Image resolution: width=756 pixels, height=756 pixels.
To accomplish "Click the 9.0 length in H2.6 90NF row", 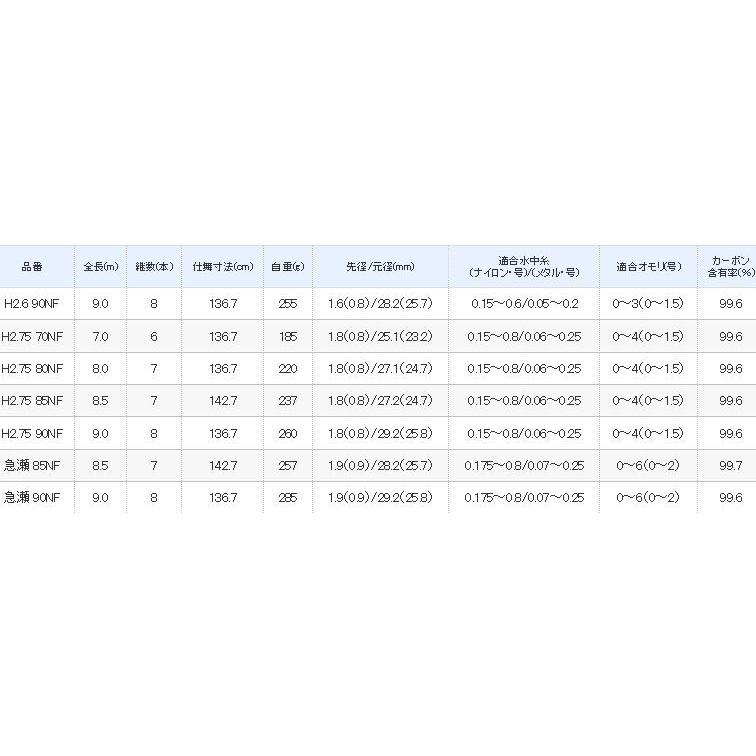I will [100, 304].
